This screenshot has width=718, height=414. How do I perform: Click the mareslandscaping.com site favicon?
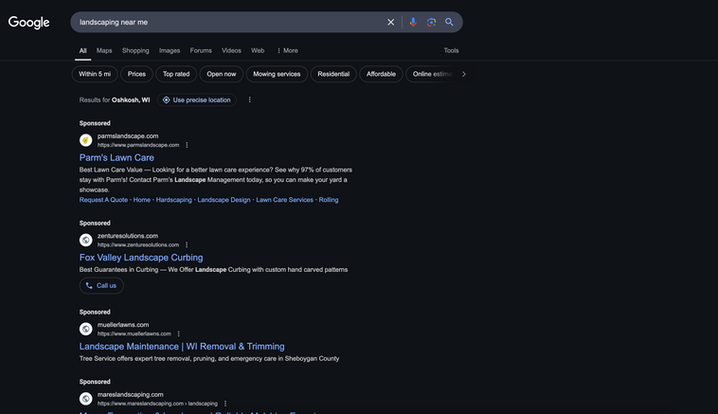point(86,399)
